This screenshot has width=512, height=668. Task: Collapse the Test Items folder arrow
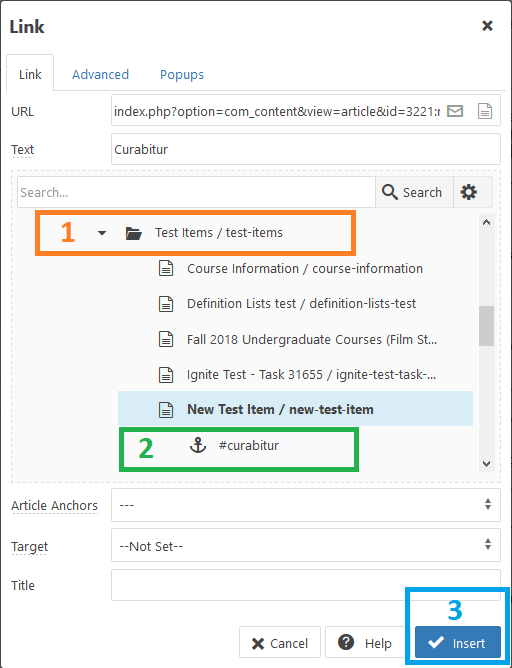pos(102,233)
